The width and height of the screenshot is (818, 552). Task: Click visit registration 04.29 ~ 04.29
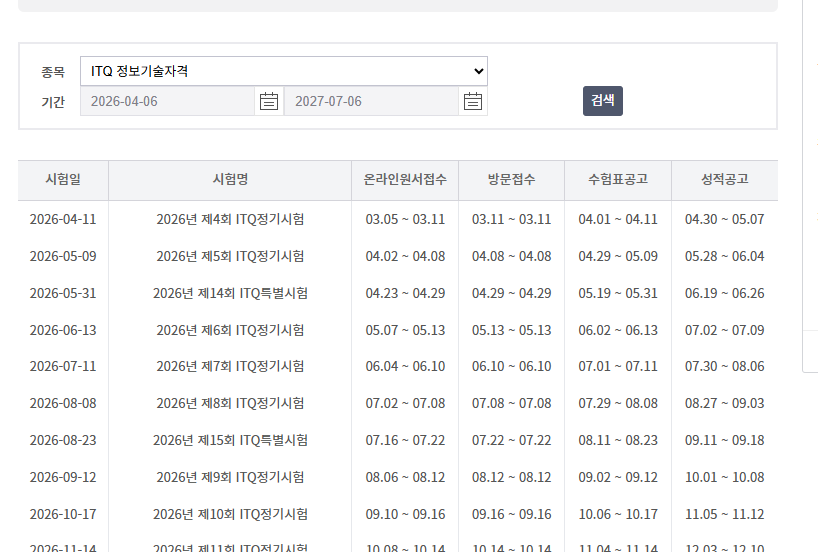pos(512,293)
